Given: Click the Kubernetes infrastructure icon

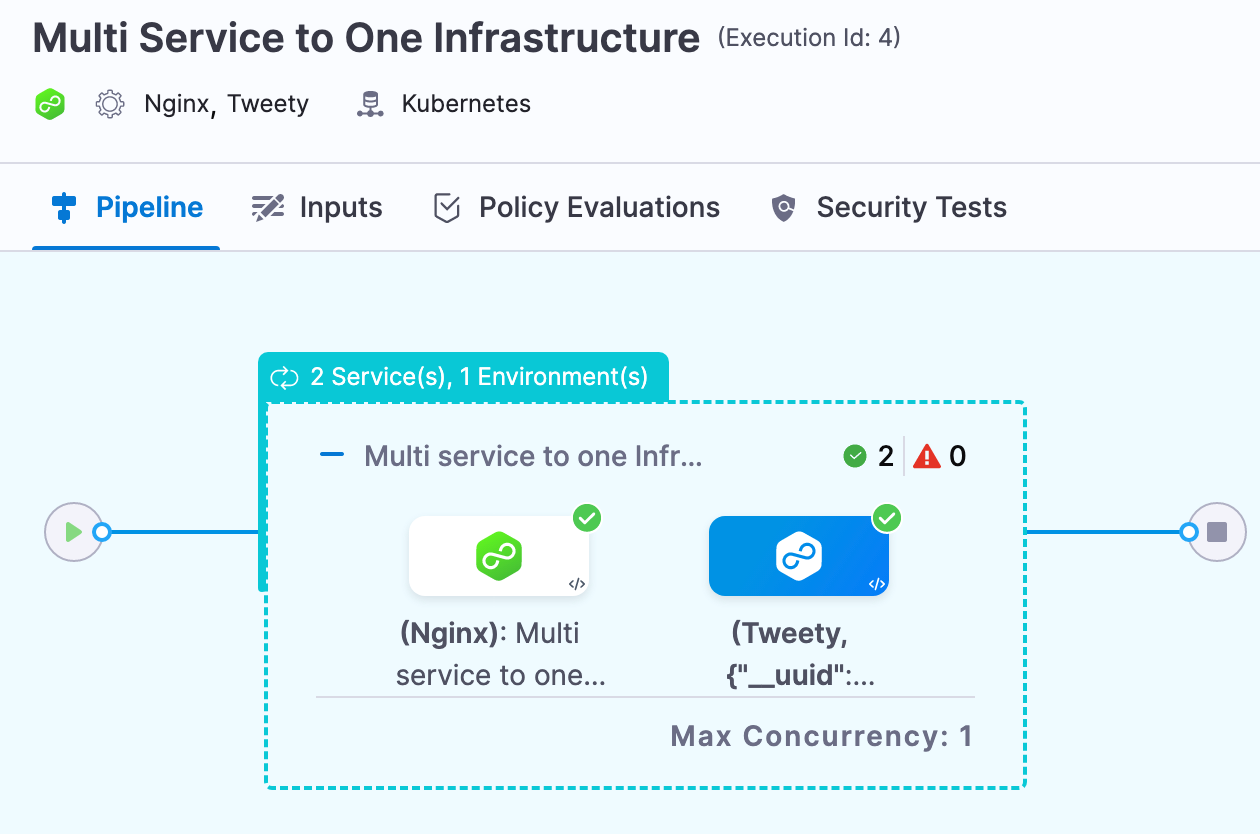Looking at the screenshot, I should 371,104.
